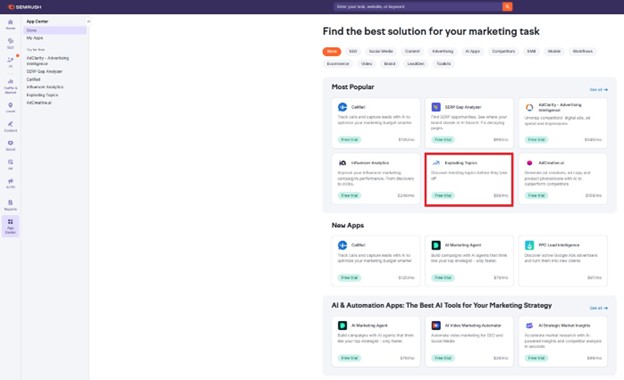Click the CallRail icon in New Apps

click(x=342, y=245)
